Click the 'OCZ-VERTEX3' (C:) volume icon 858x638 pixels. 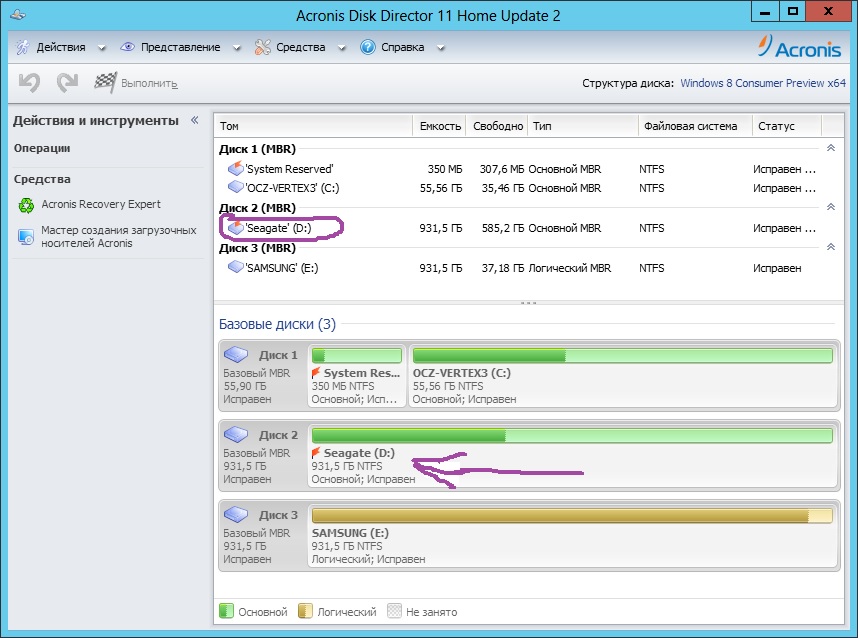[236, 187]
